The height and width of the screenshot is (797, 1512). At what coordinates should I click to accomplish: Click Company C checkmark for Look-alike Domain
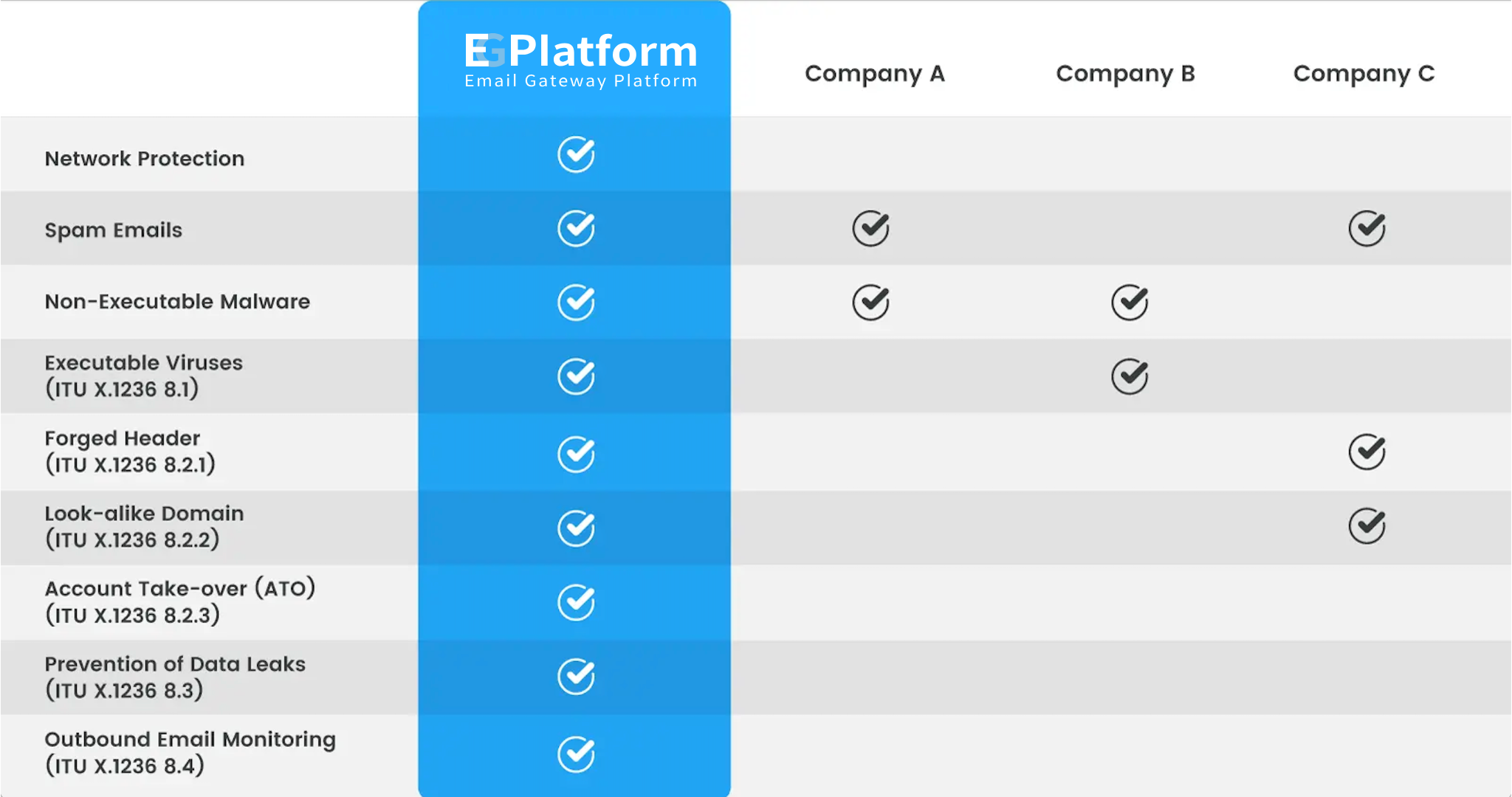pos(1367,526)
